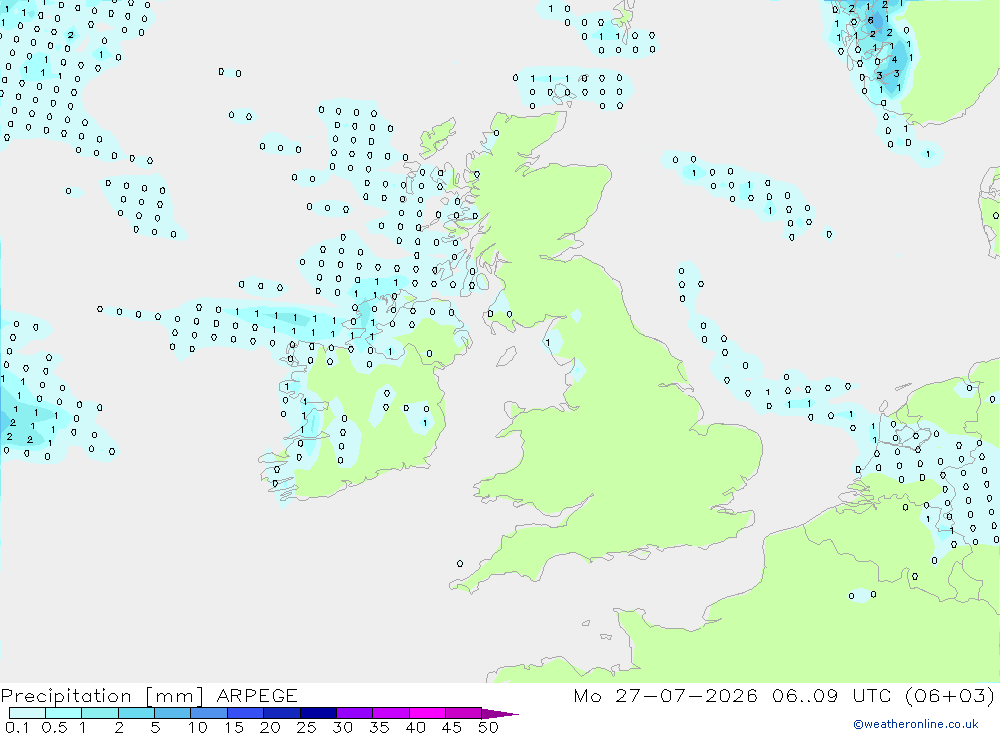Pick the 45–50 mm legend color swatch
1000x733 pixels.
464,713
